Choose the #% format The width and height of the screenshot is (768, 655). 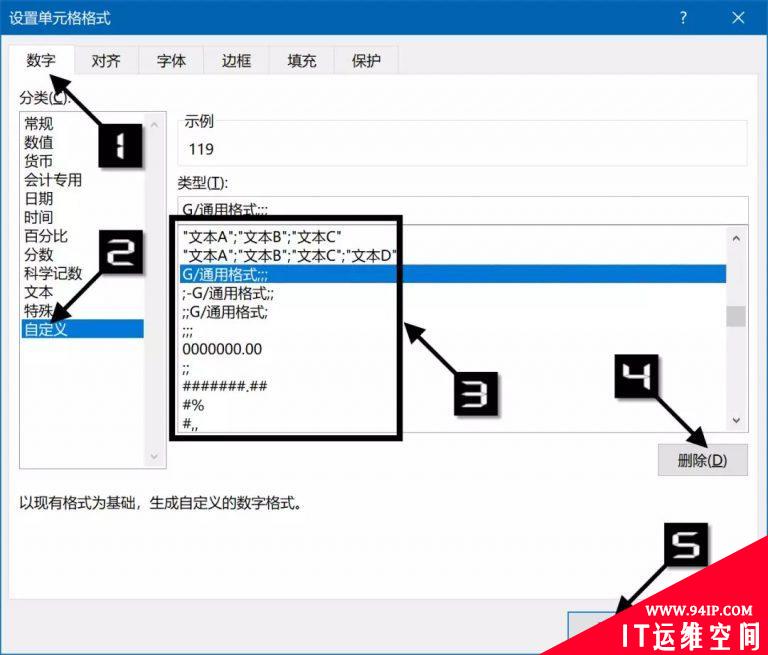pyautogui.click(x=453, y=405)
